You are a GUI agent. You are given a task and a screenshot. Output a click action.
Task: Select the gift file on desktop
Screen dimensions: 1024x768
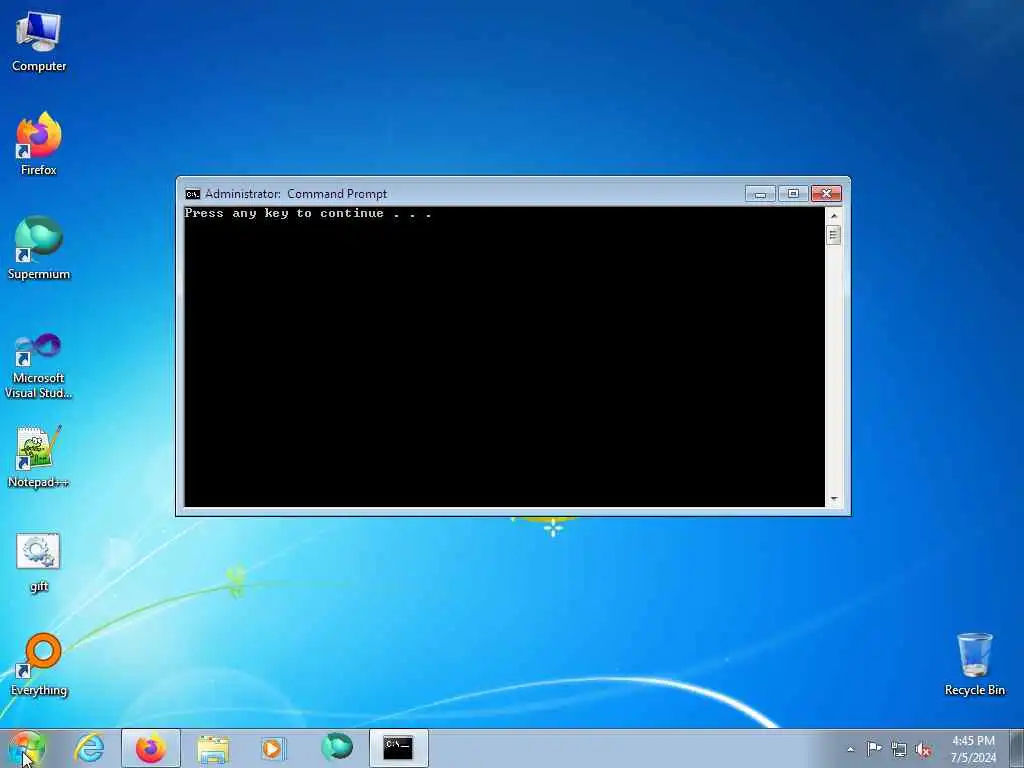point(39,563)
